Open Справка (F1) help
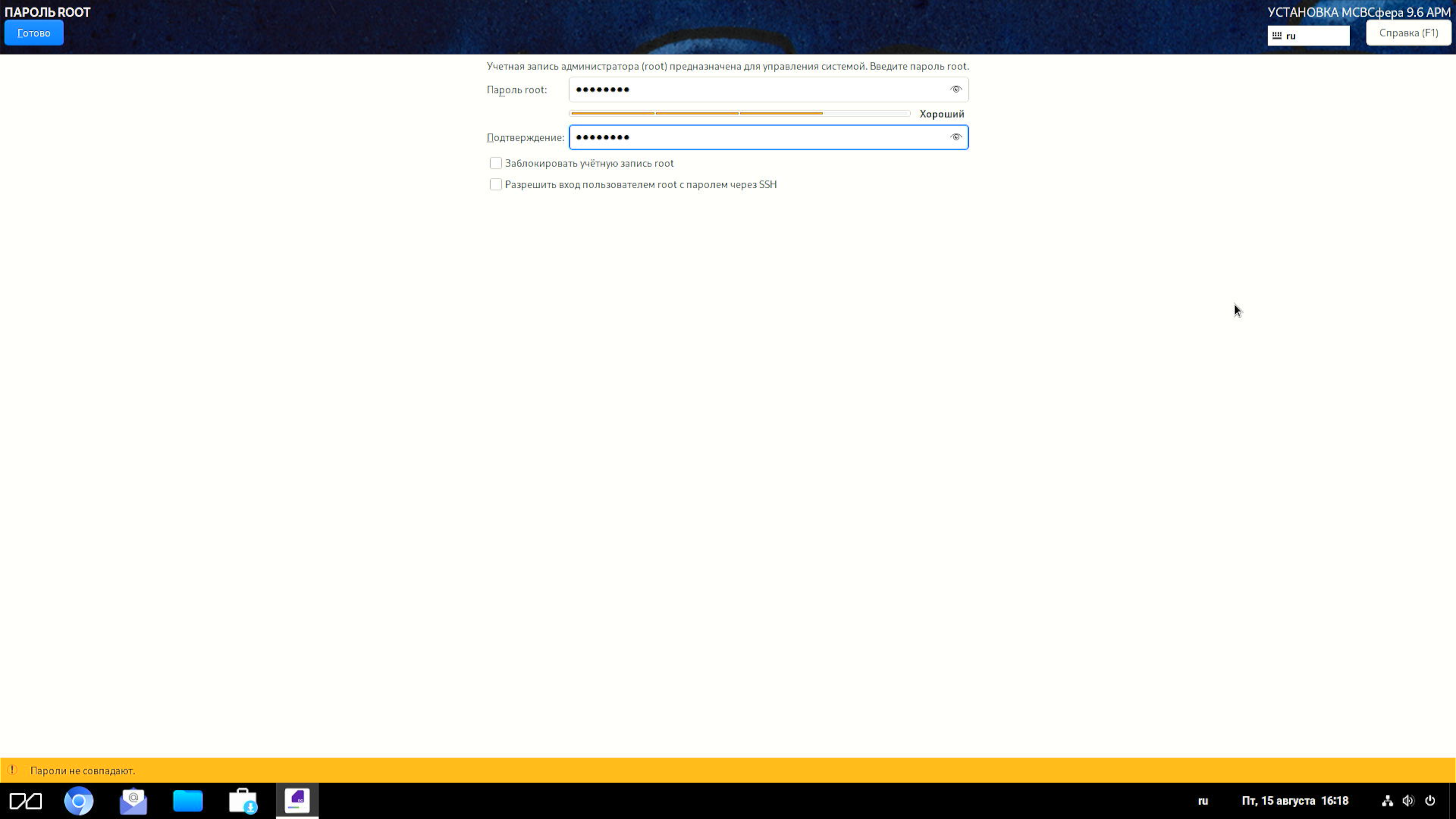 1408,33
